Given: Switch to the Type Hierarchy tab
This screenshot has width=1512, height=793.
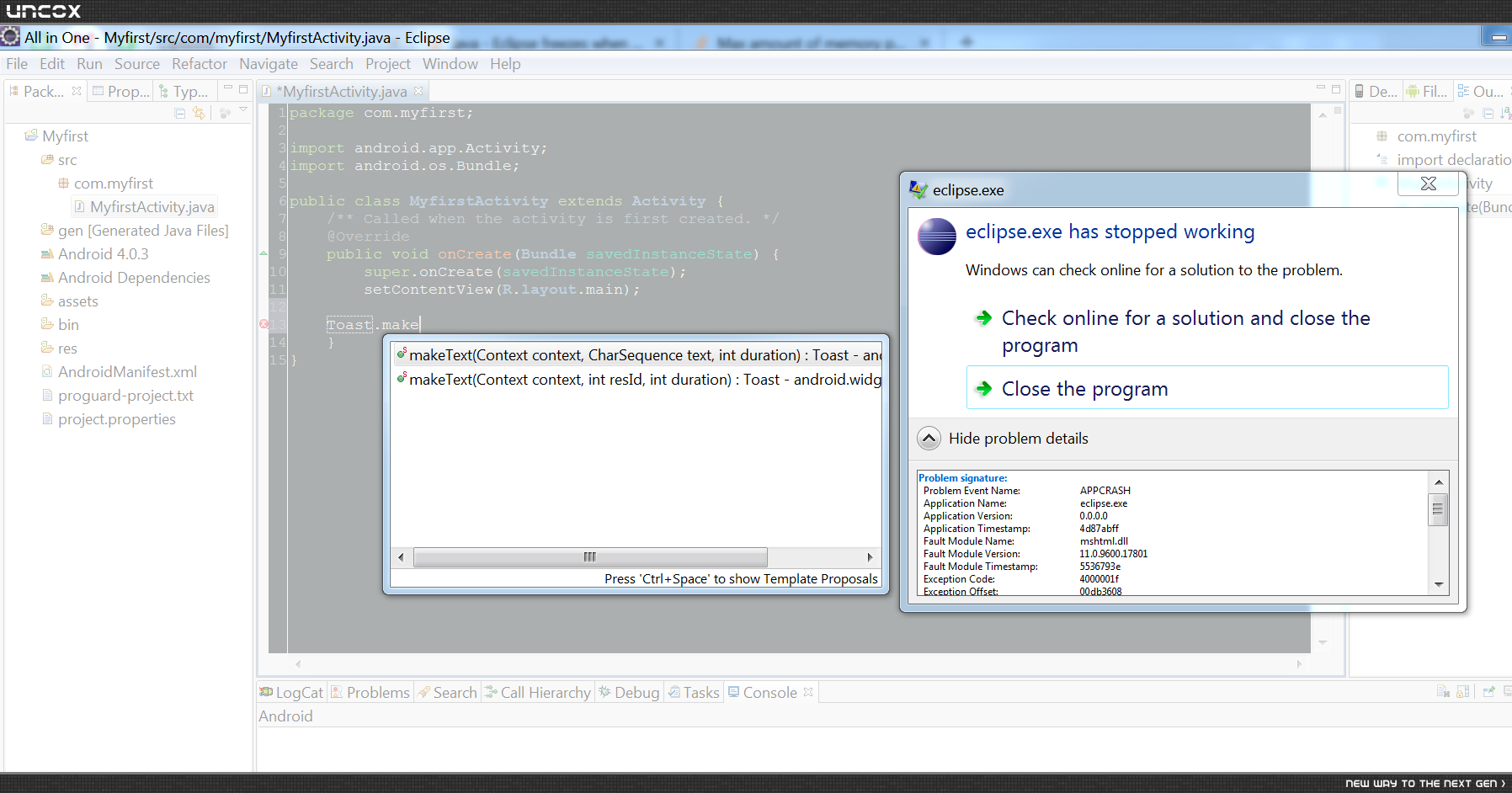Looking at the screenshot, I should tap(184, 91).
